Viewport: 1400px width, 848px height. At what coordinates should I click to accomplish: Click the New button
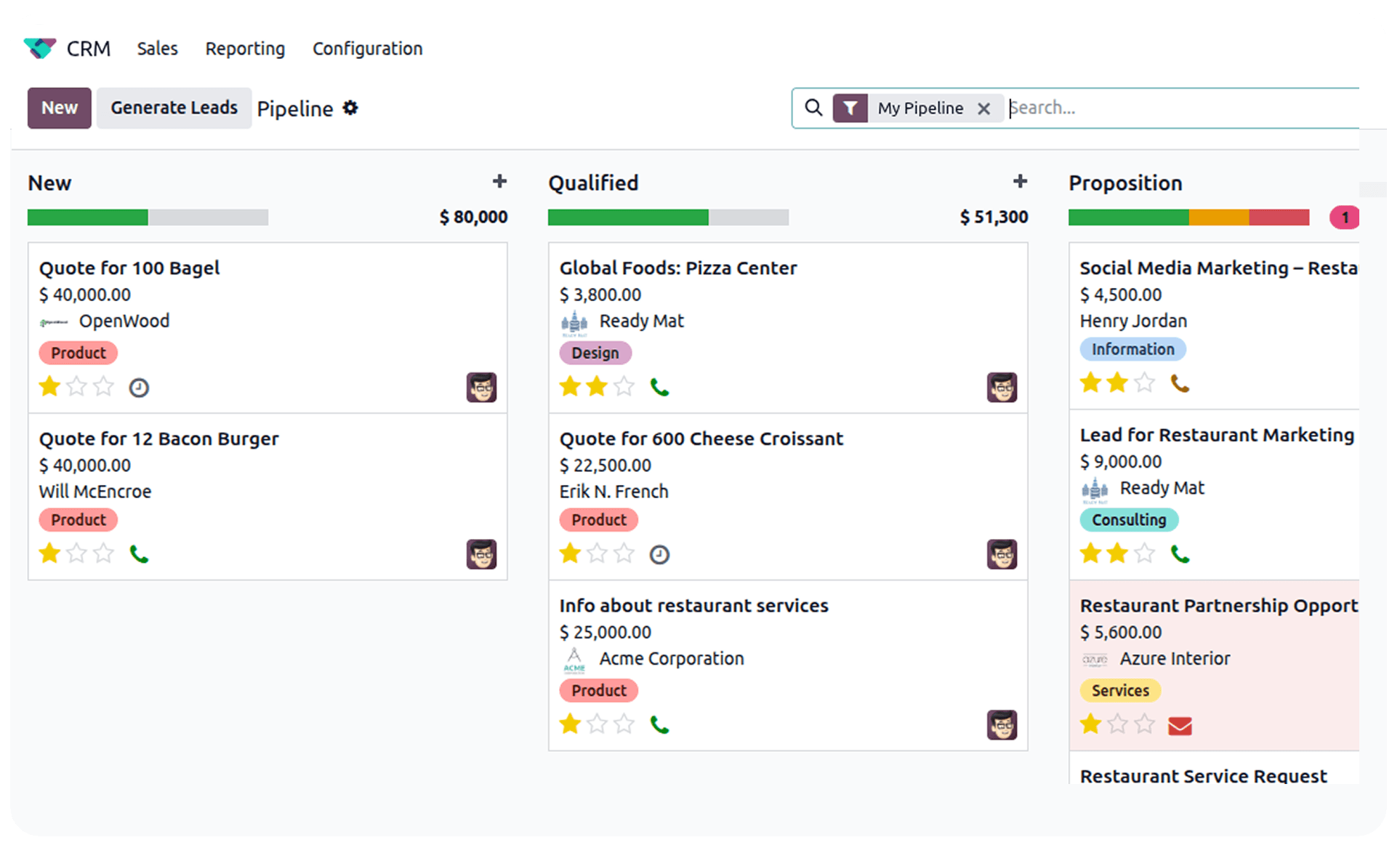(x=60, y=108)
